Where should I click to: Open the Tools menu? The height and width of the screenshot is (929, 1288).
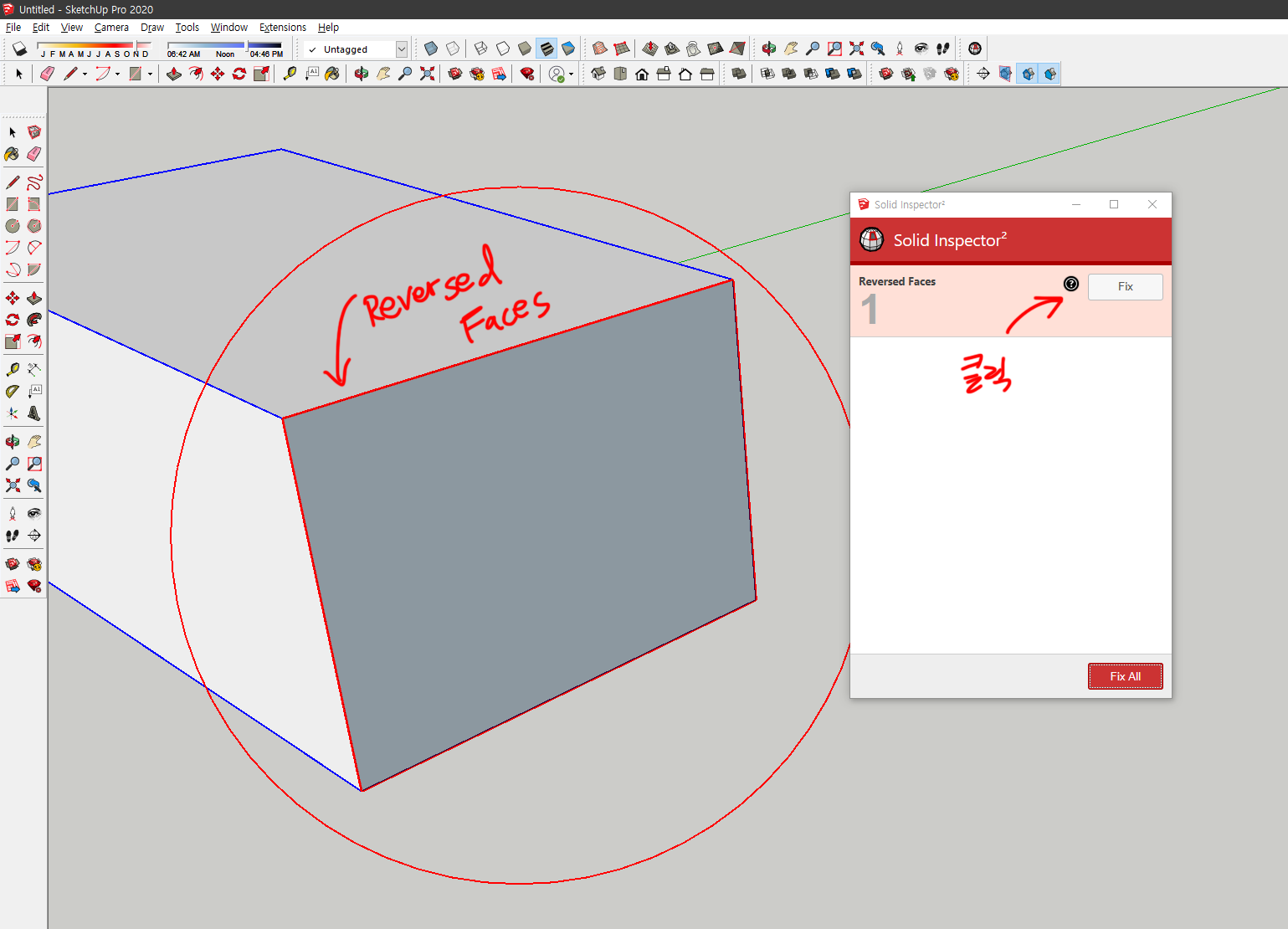[187, 27]
